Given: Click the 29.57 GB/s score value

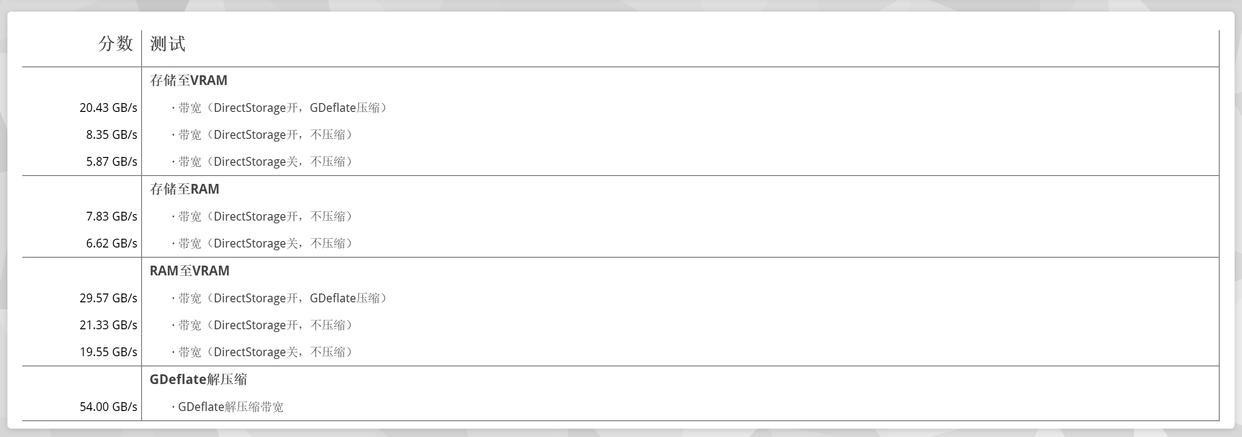Looking at the screenshot, I should pos(108,299).
